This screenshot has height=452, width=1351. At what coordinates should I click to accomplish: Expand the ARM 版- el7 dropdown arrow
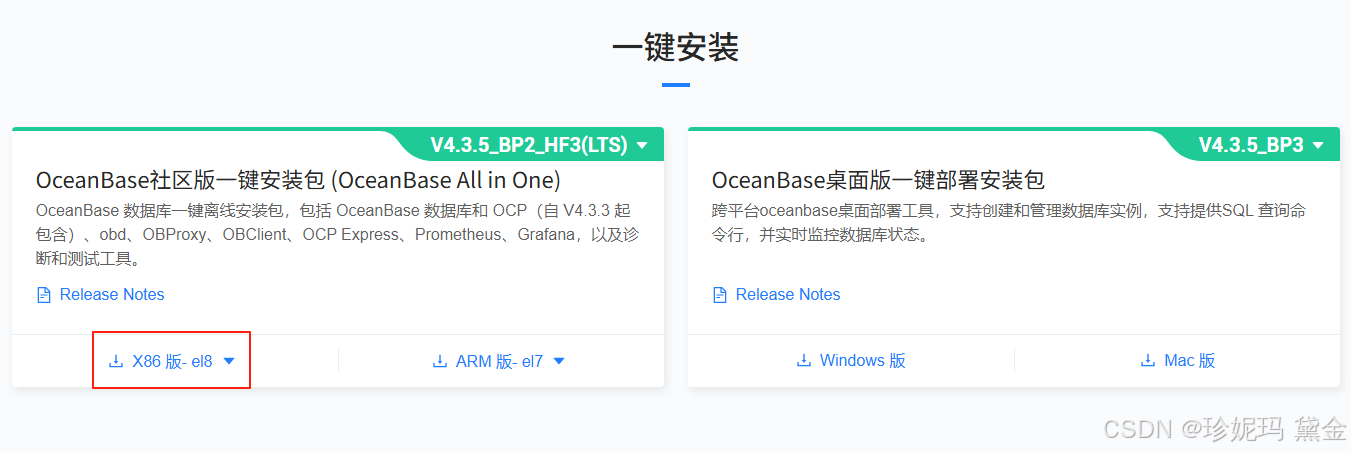point(559,361)
